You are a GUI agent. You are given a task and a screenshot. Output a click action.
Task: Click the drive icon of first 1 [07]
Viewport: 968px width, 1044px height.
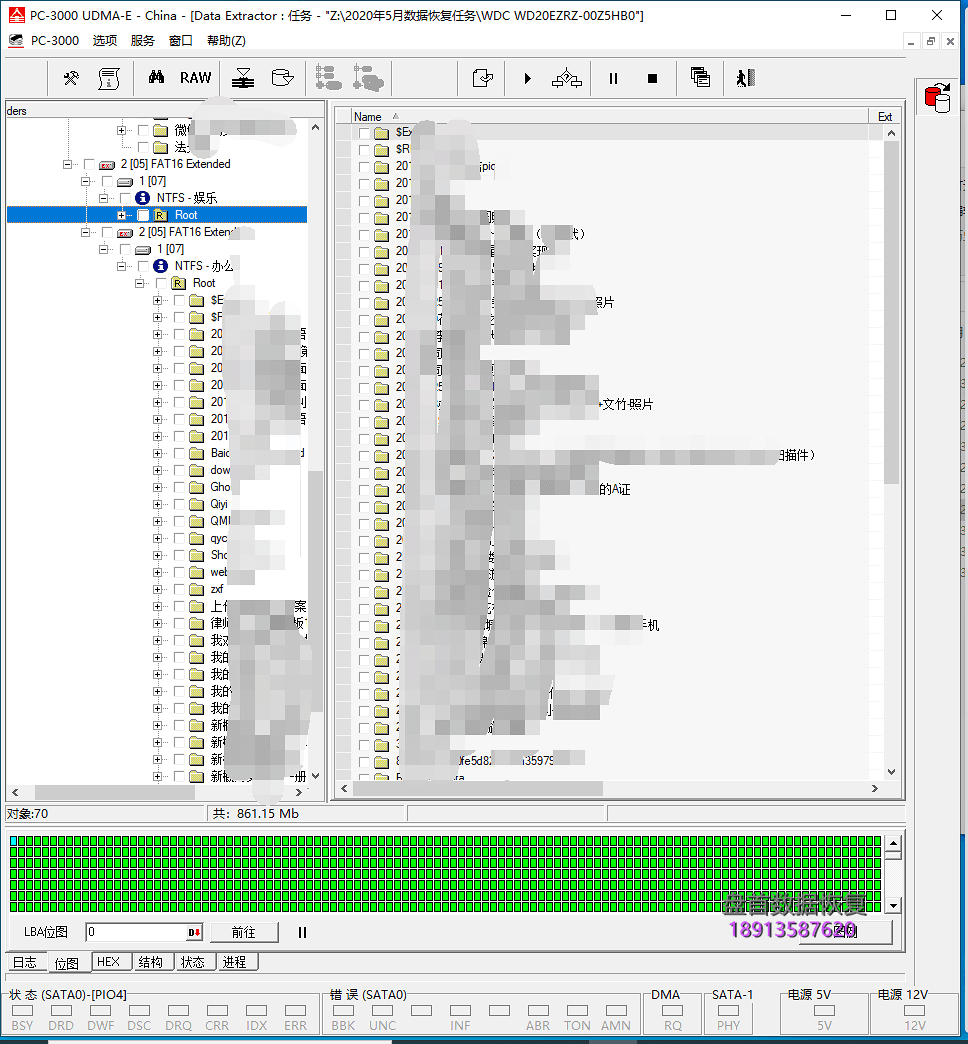(124, 181)
